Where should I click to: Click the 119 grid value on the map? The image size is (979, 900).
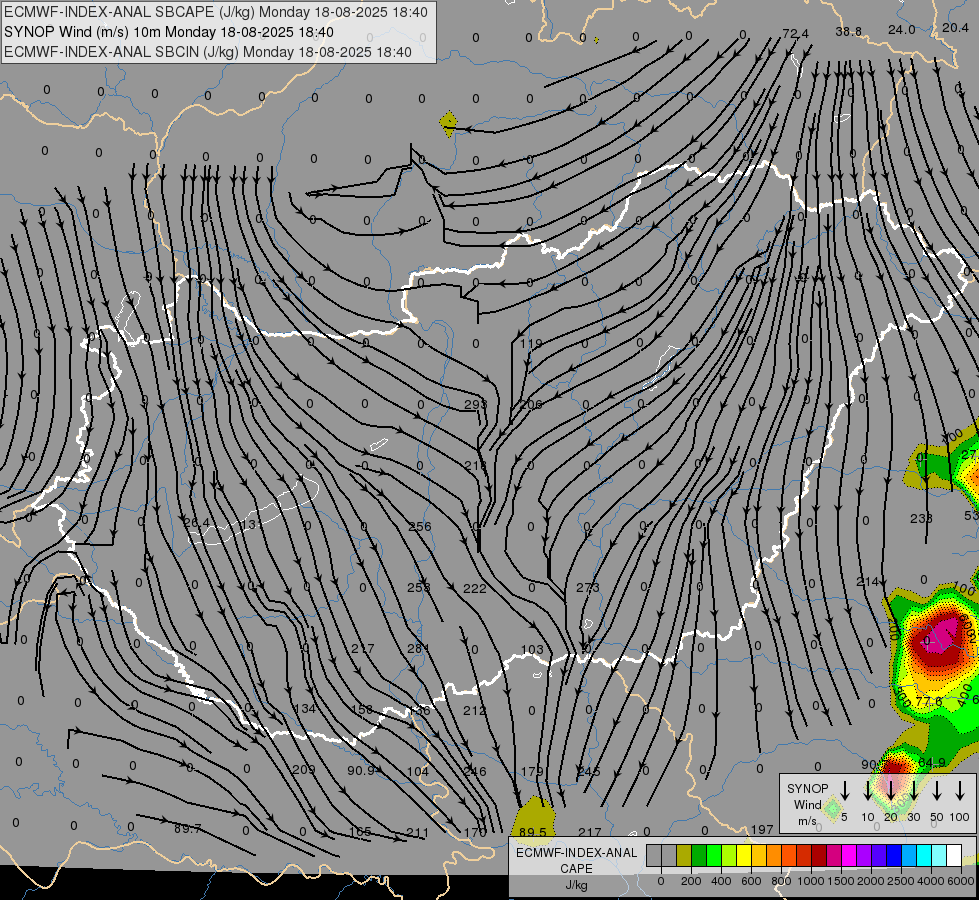531,344
